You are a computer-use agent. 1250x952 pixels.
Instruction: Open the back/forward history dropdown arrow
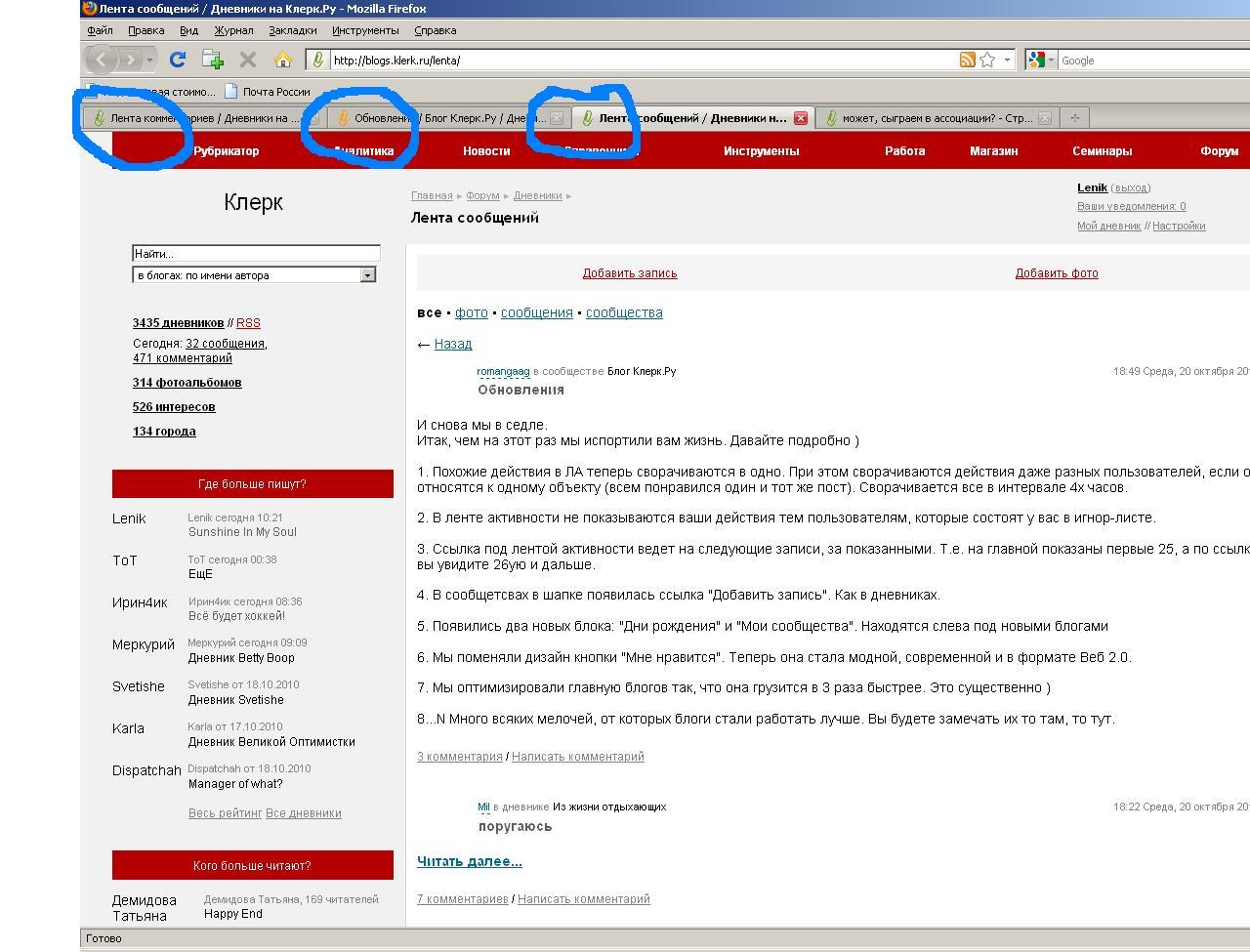pos(150,60)
